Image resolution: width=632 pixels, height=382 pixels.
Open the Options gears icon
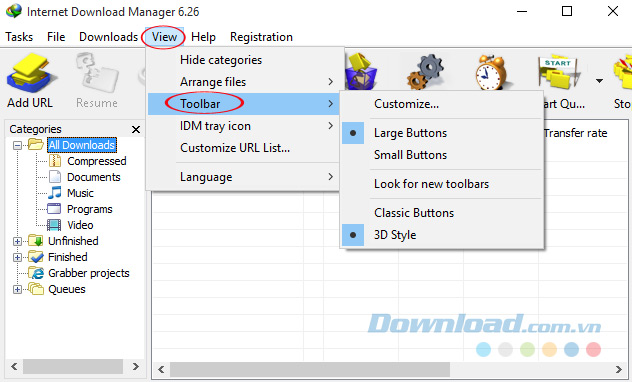tap(426, 72)
